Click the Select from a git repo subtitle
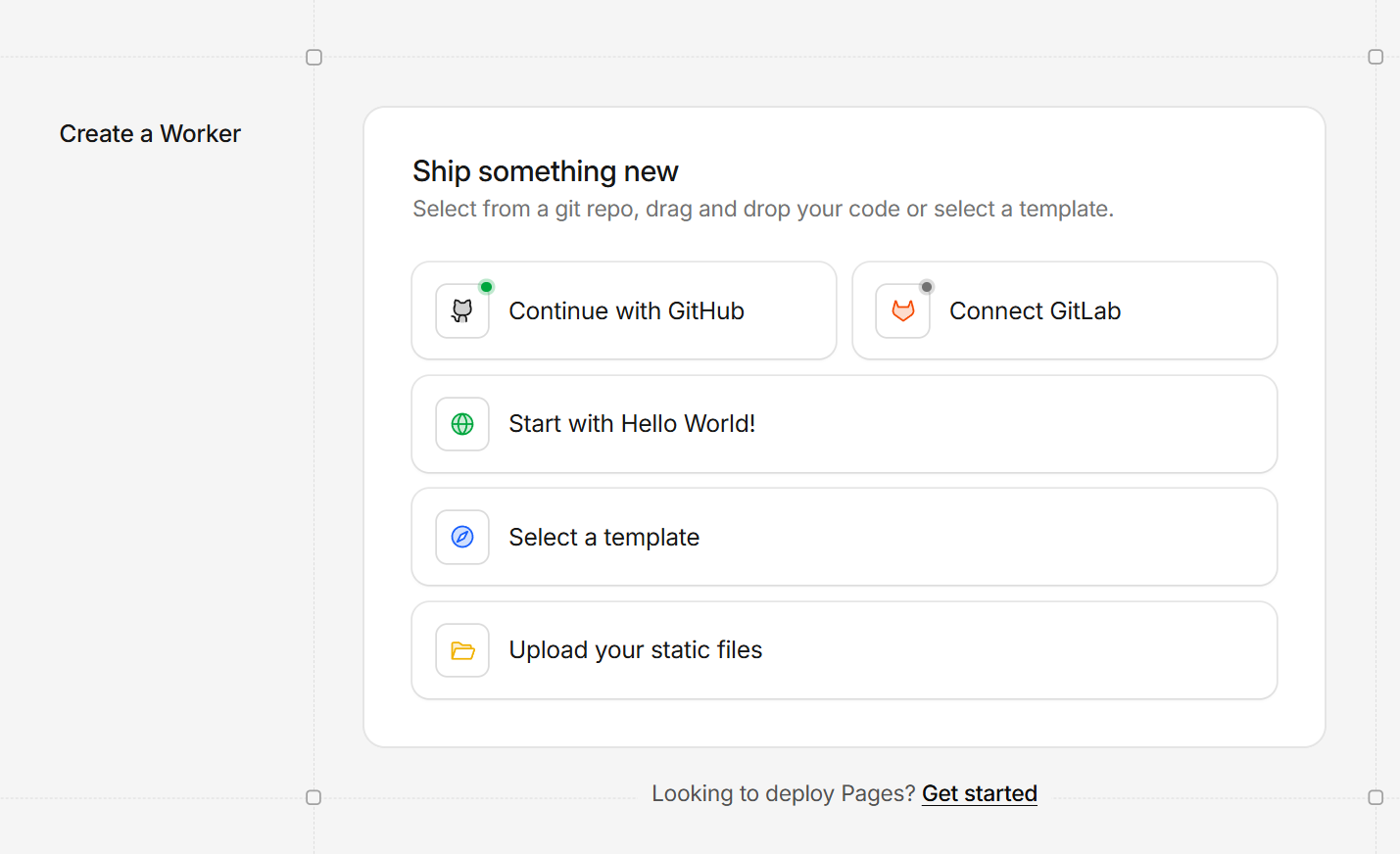Image resolution: width=1400 pixels, height=854 pixels. (762, 209)
